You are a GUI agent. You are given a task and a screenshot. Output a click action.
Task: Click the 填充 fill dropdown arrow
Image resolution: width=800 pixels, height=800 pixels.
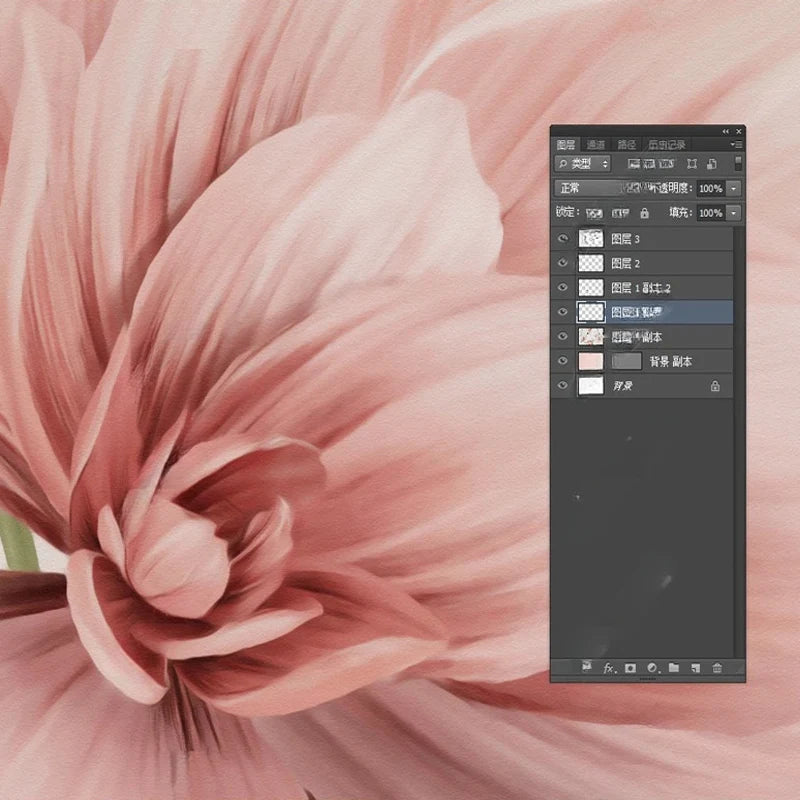tap(735, 213)
